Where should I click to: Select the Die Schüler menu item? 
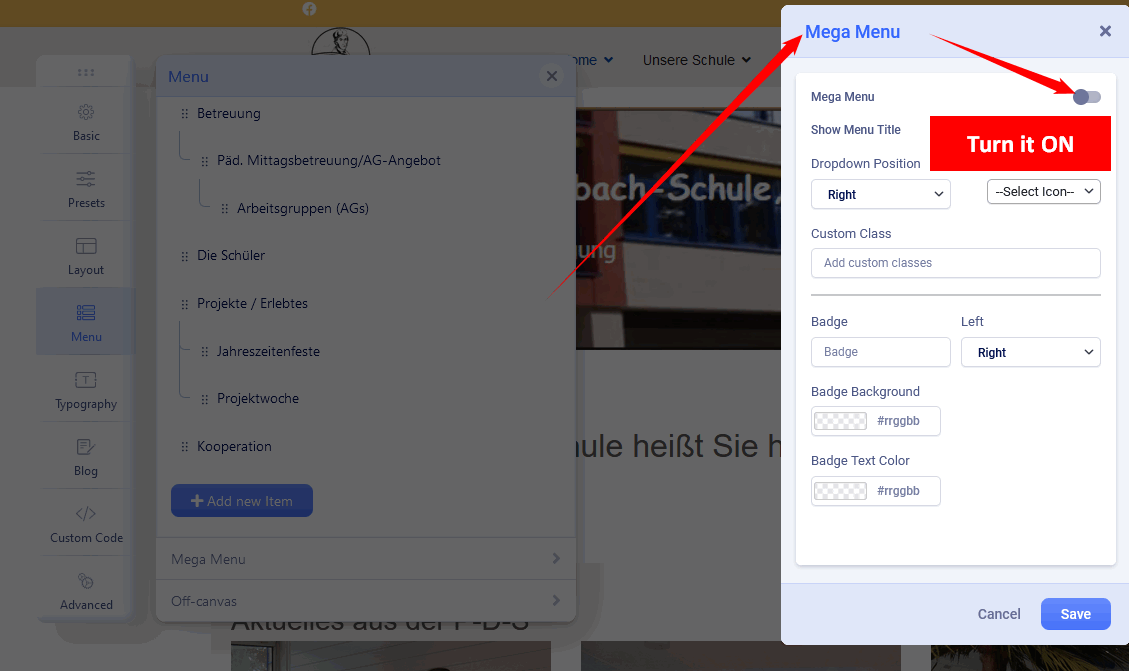click(x=231, y=256)
